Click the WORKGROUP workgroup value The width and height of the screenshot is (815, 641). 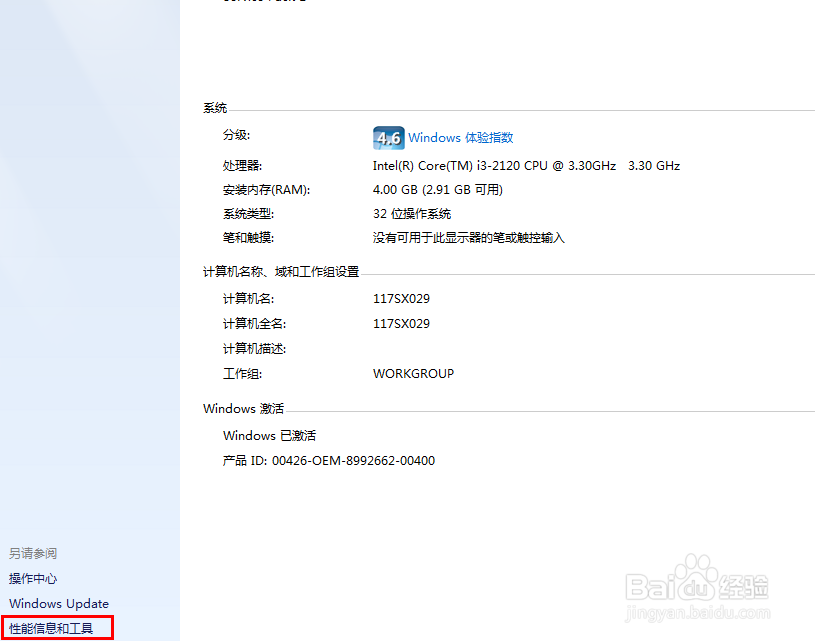click(x=413, y=374)
